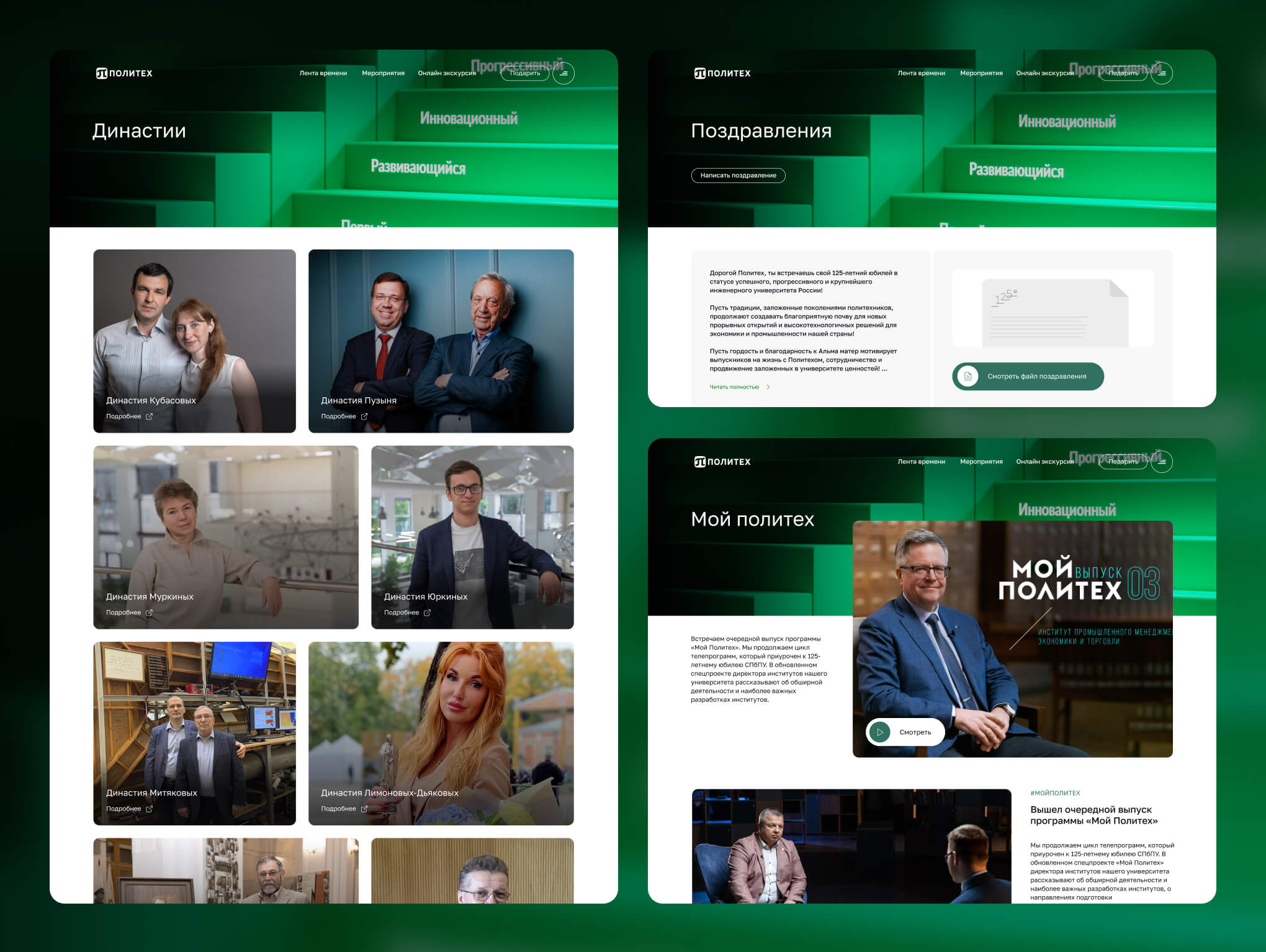Open Онлайн экскурсия on the Мой политех page
The height and width of the screenshot is (952, 1266).
coord(1045,462)
